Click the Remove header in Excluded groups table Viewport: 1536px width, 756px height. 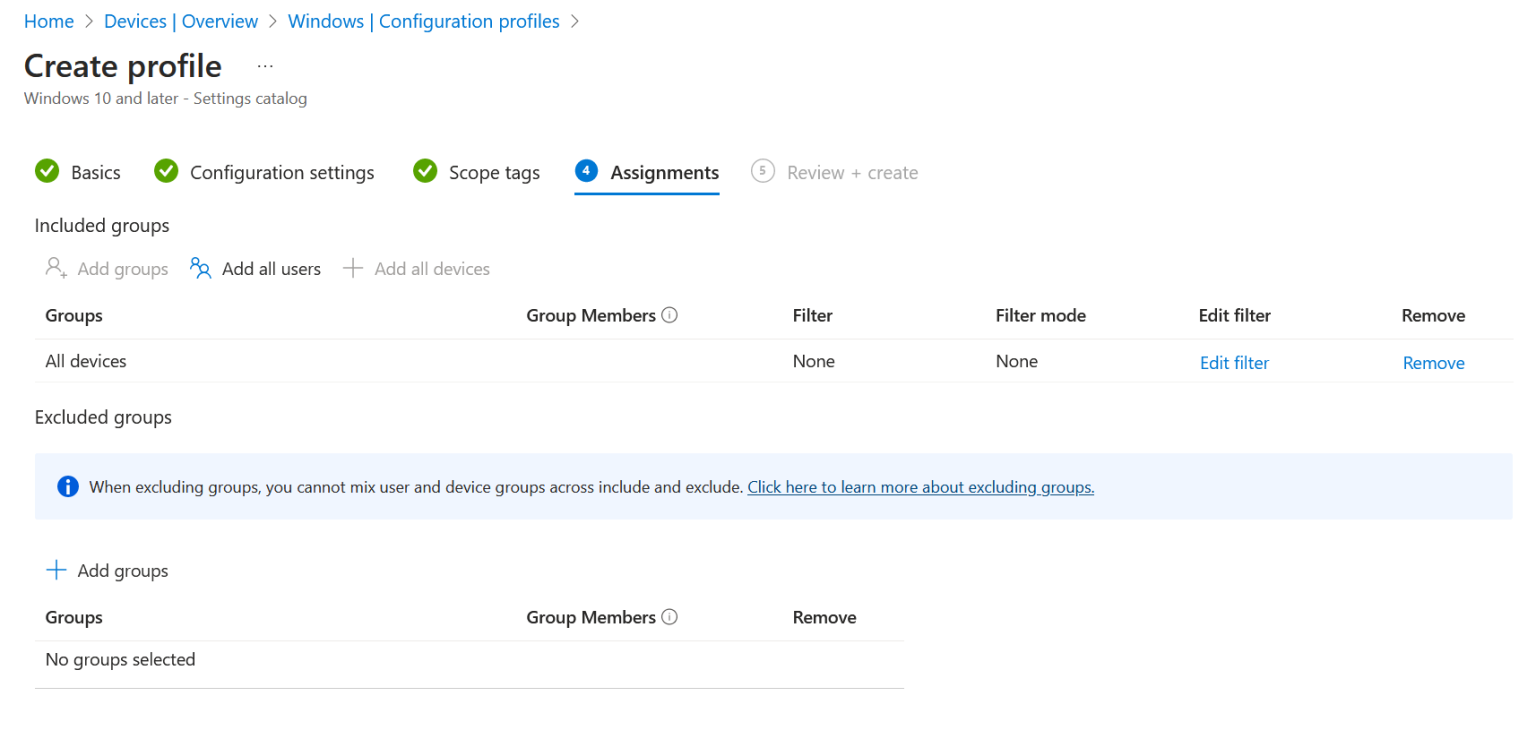[825, 618]
